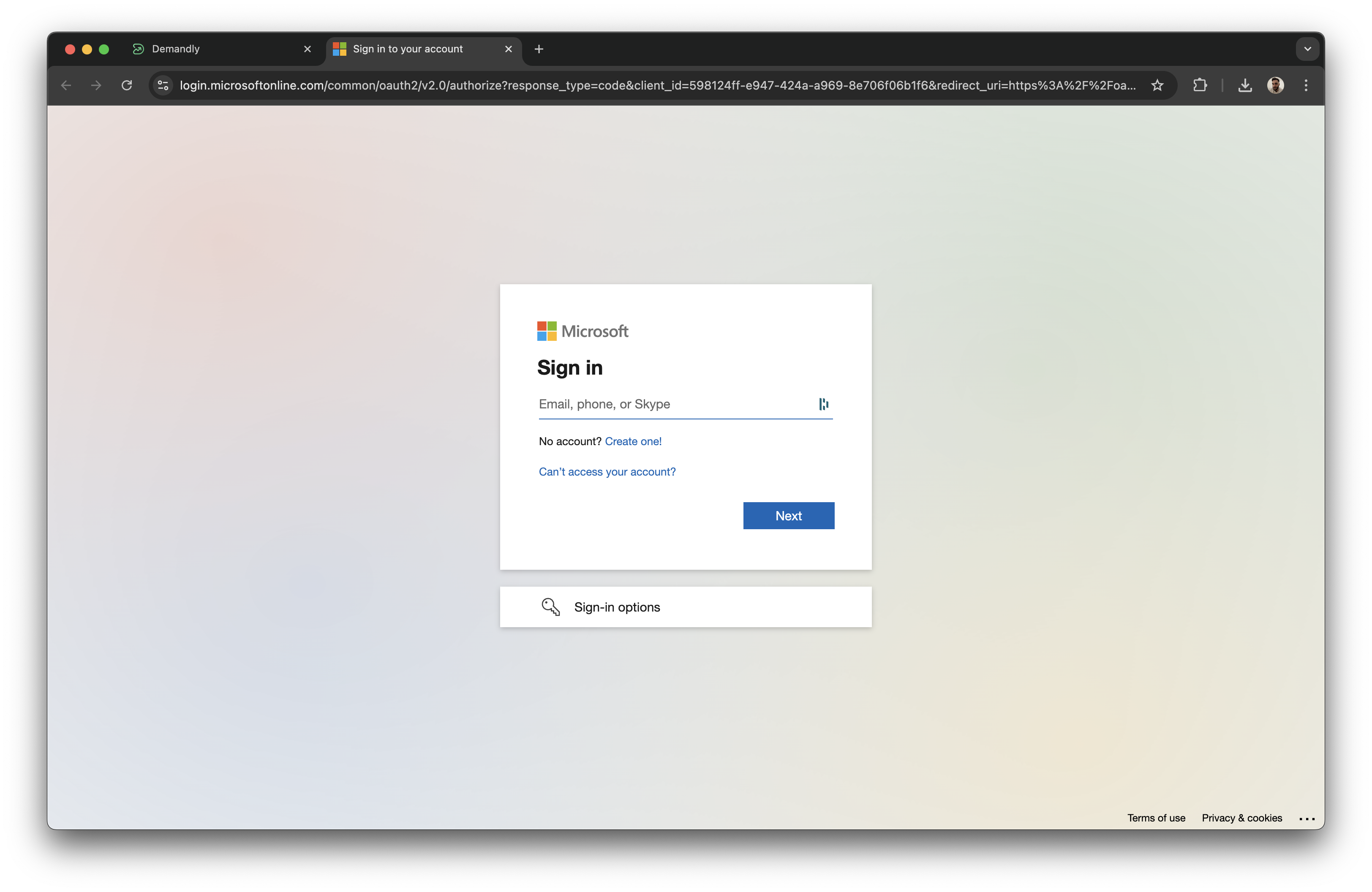This screenshot has width=1372, height=892.
Task: Bookmark this page with the star
Action: click(1157, 85)
